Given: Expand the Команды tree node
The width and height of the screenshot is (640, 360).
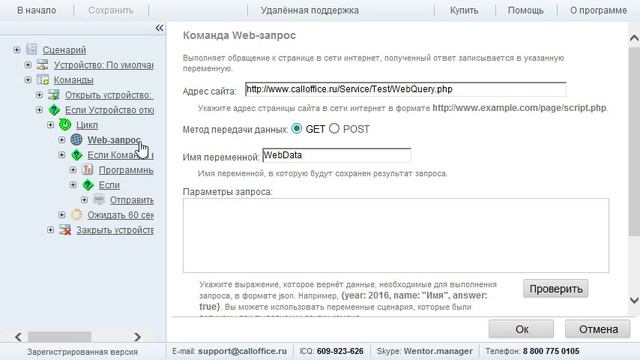Looking at the screenshot, I should point(28,80).
